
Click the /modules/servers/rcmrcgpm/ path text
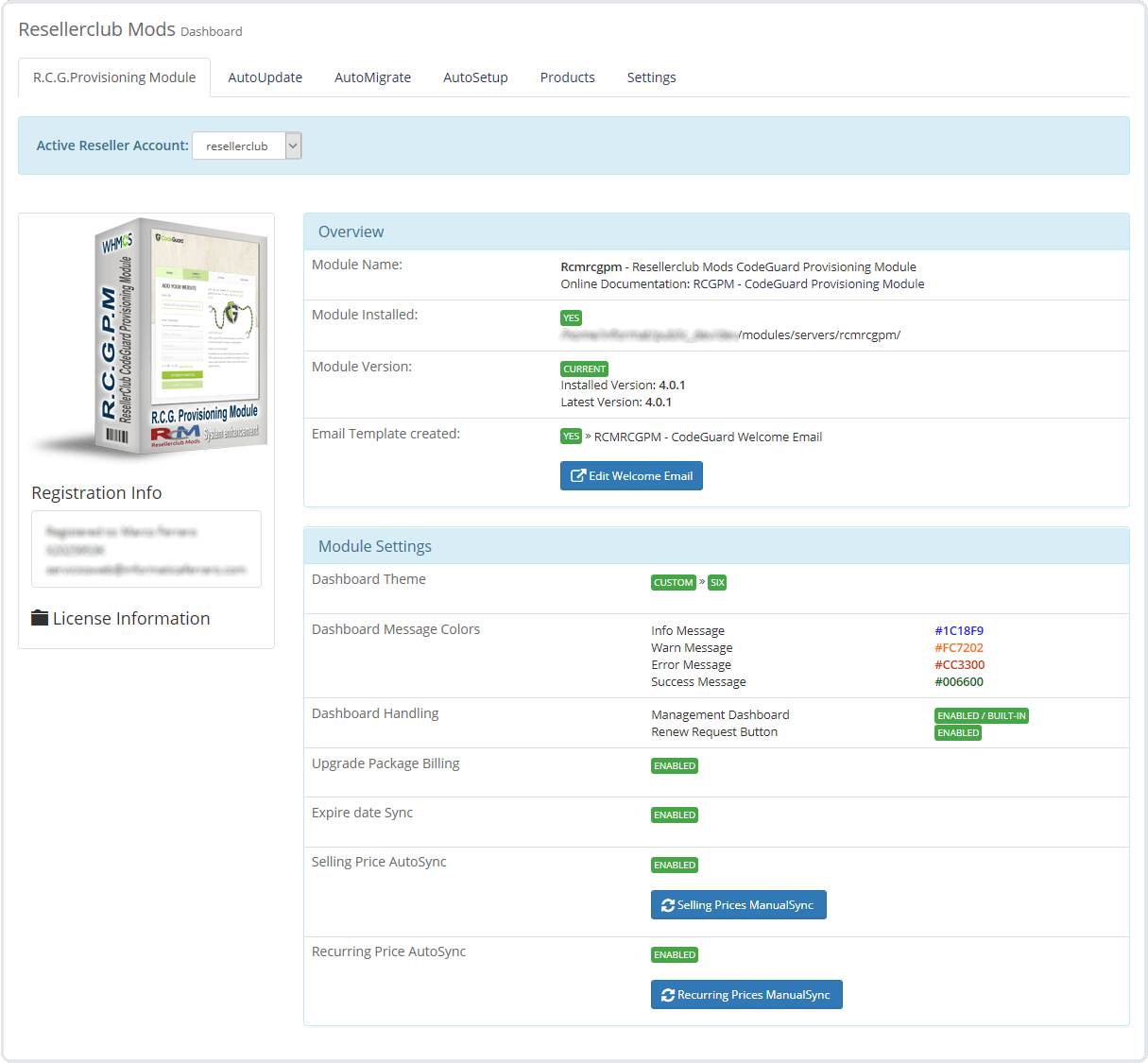click(819, 334)
